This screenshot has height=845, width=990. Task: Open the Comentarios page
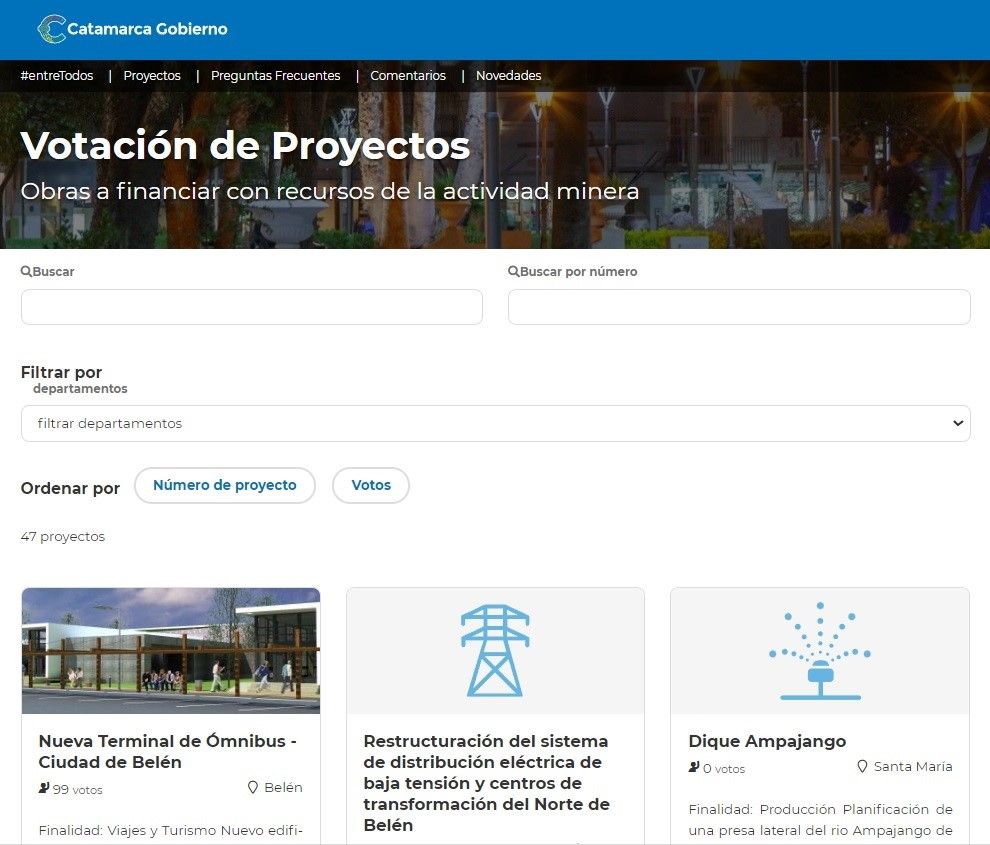pos(408,75)
